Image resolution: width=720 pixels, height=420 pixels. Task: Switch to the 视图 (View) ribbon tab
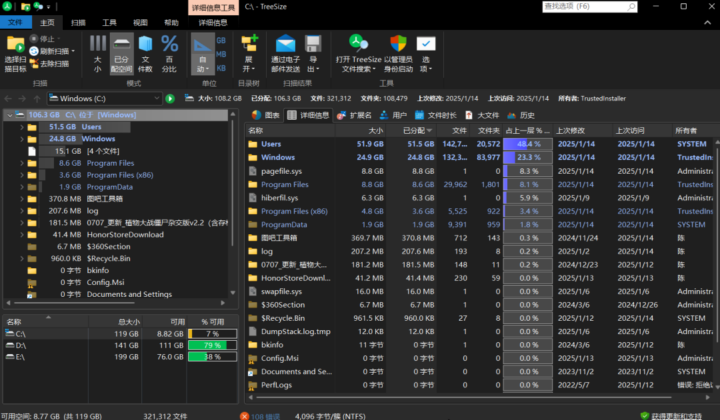click(140, 22)
